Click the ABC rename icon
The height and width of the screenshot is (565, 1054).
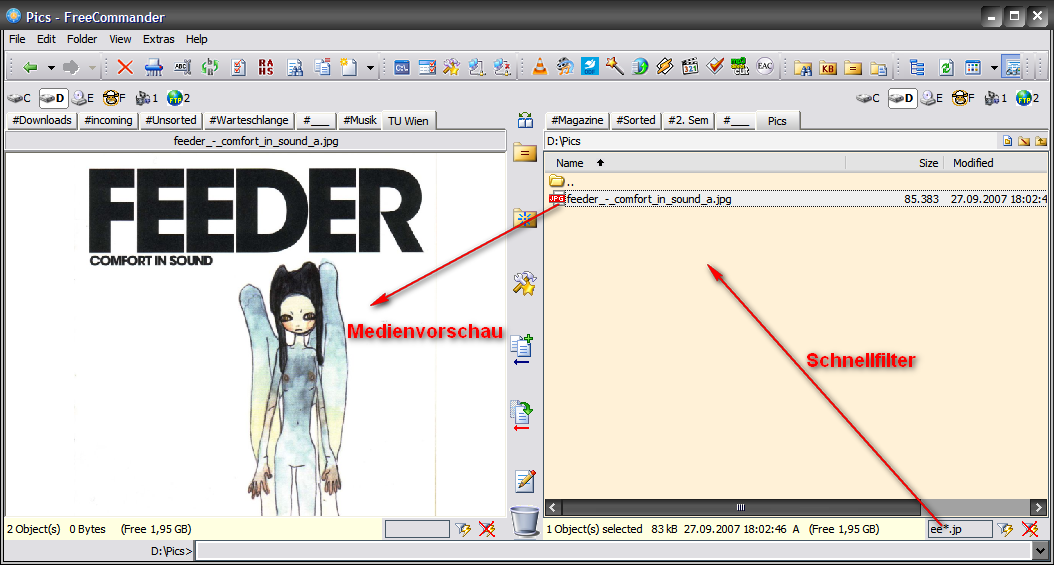point(182,67)
